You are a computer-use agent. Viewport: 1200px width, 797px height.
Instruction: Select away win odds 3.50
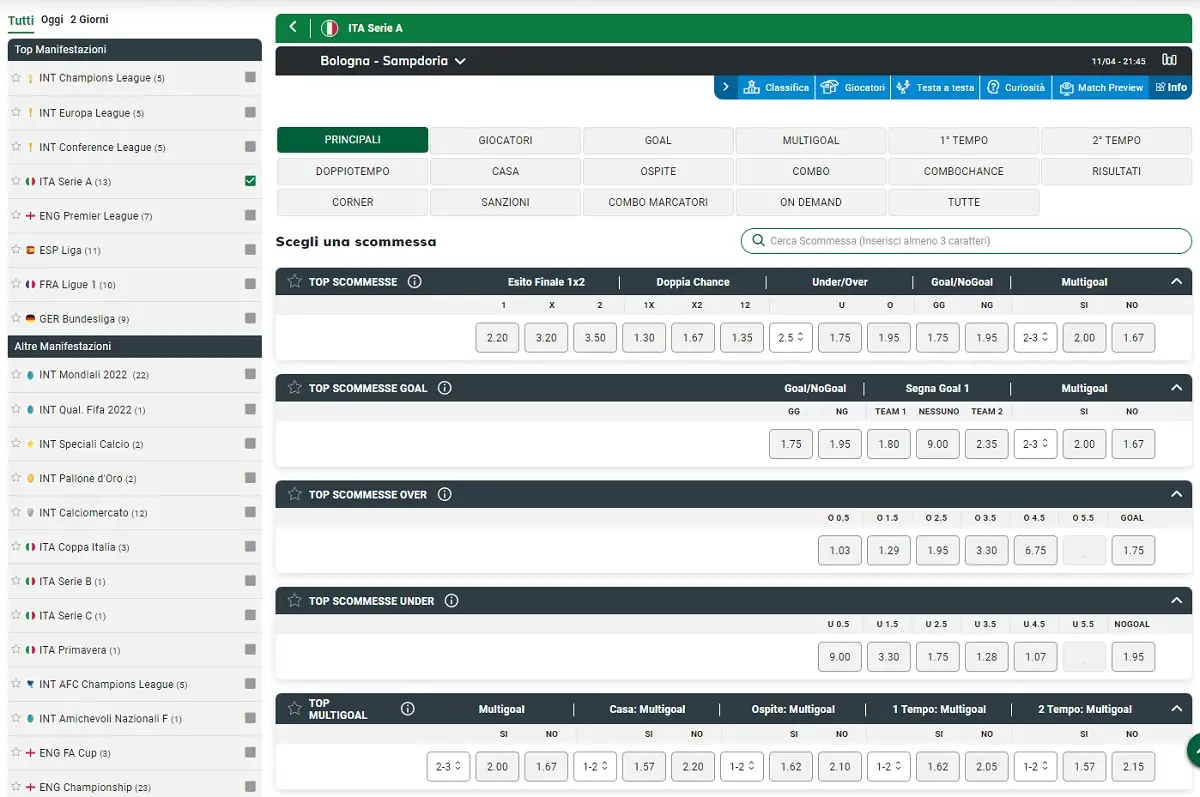(595, 338)
